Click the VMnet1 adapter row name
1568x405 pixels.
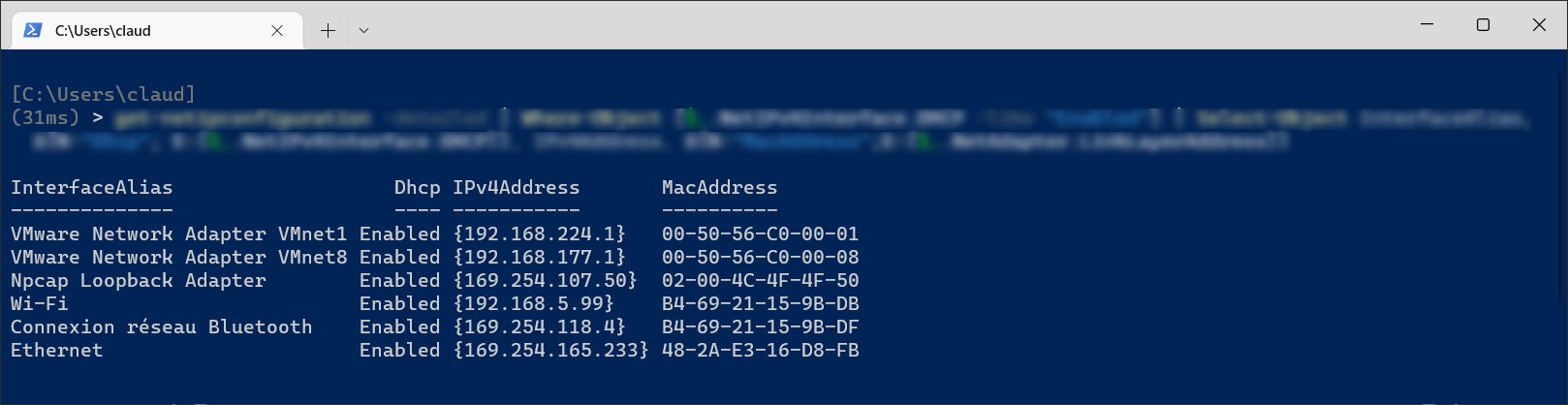coord(179,234)
